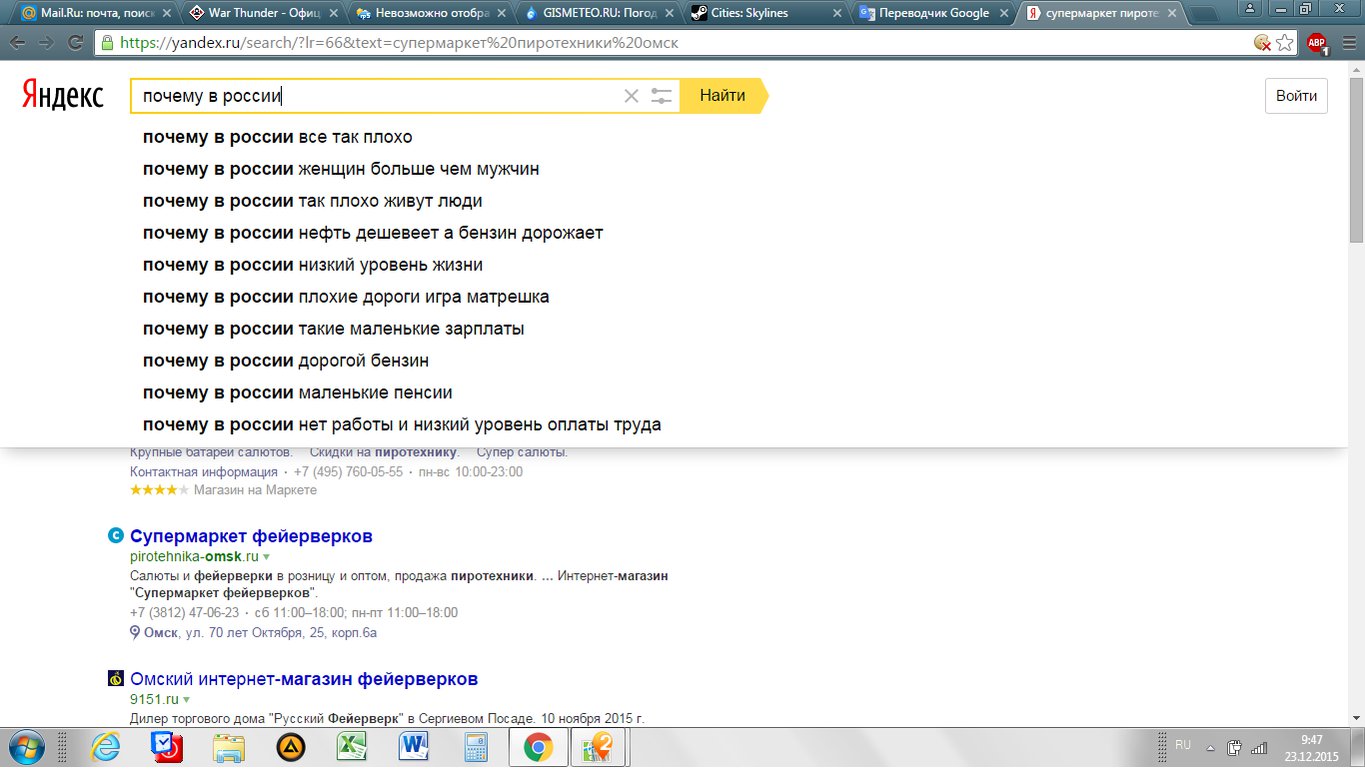Click the 9151.ru result favicon
The width and height of the screenshot is (1365, 769).
(x=115, y=679)
